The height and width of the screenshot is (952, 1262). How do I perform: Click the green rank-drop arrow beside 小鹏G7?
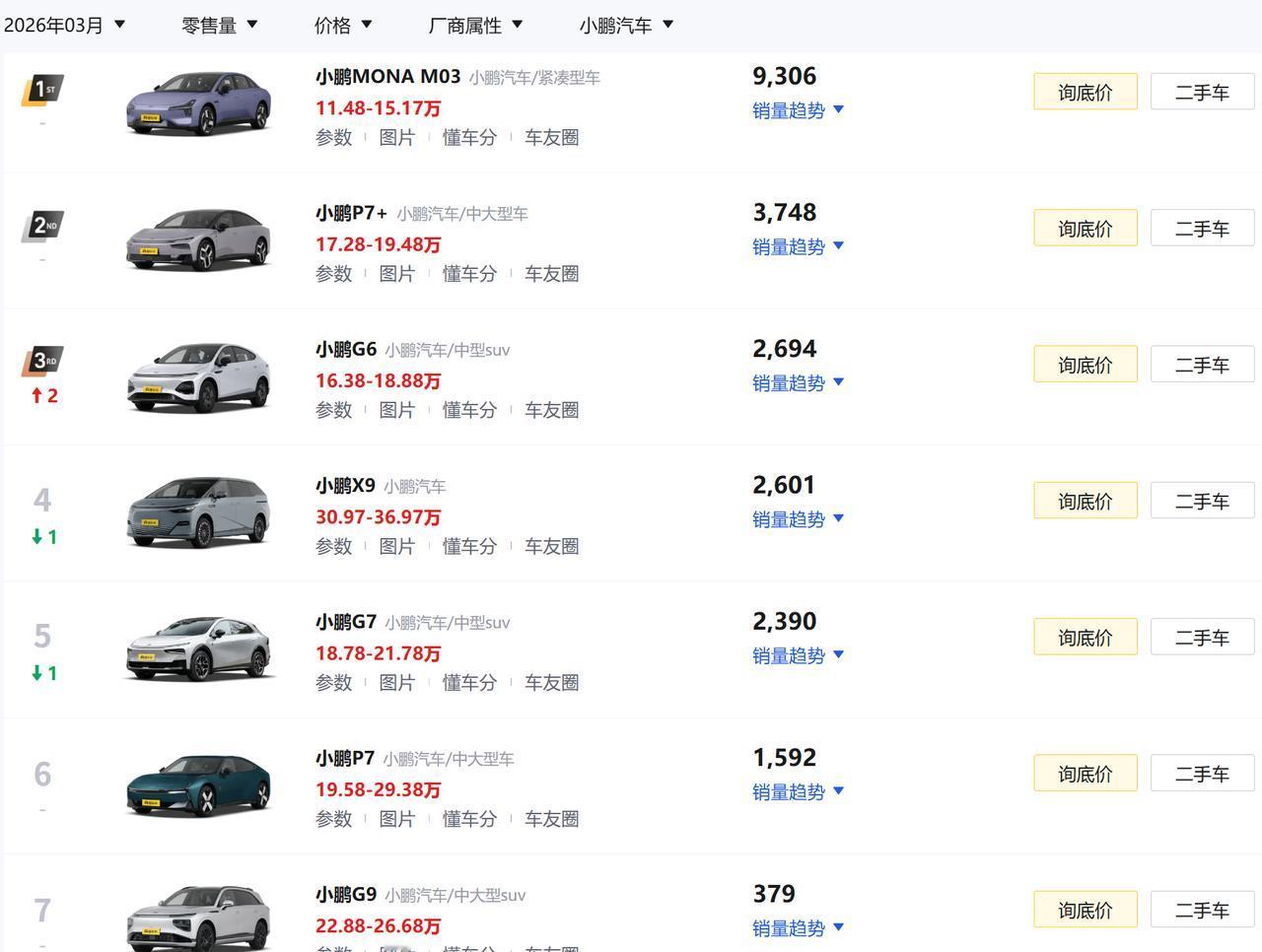pos(42,672)
